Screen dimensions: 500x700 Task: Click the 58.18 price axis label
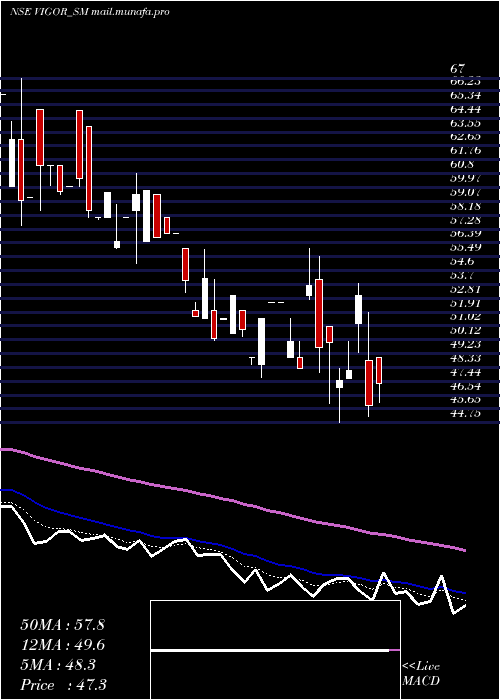465,206
